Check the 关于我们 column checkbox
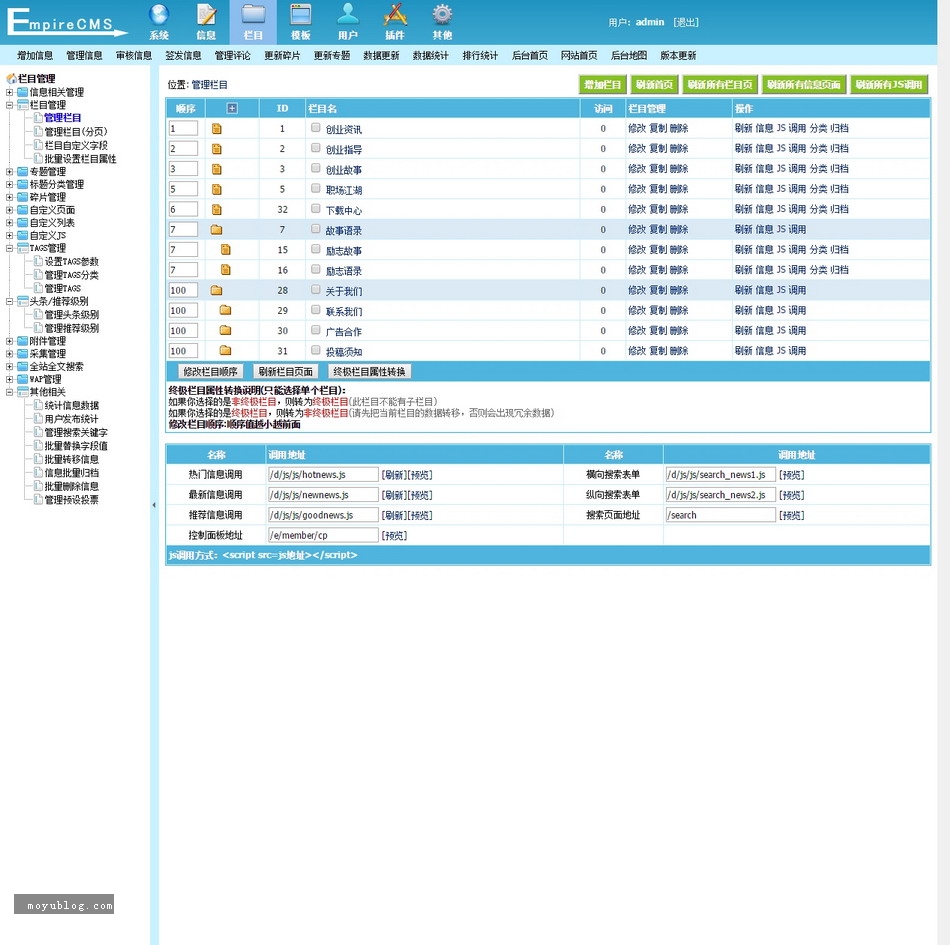Image resolution: width=950 pixels, height=945 pixels. (x=316, y=289)
